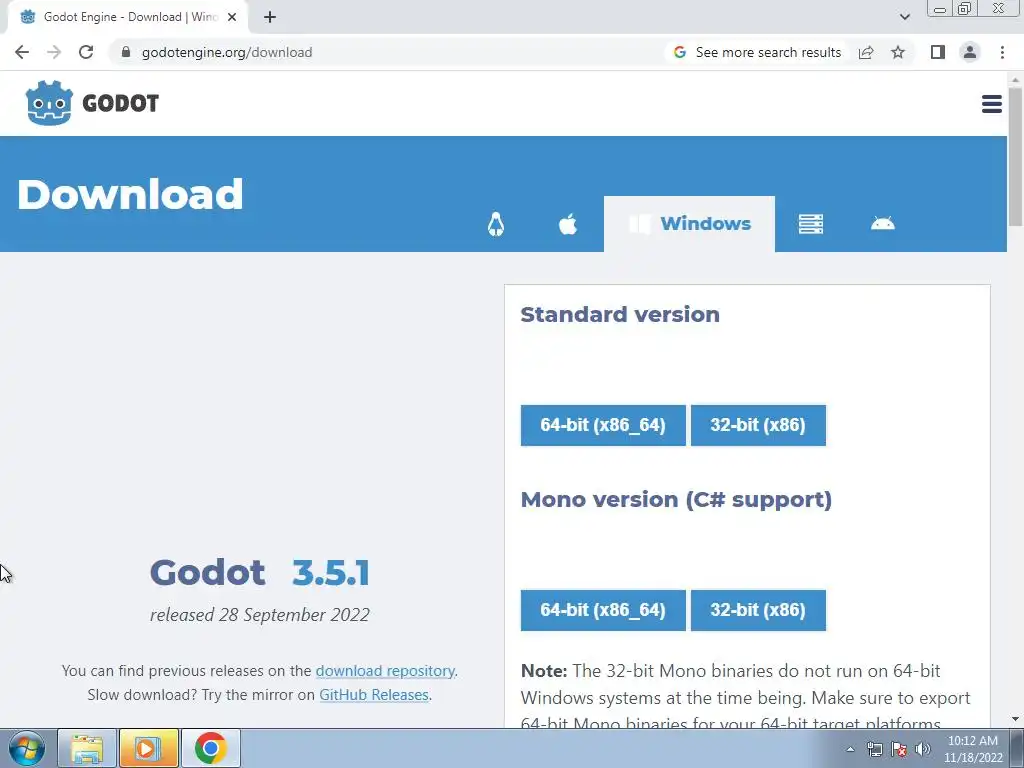Download Mono version 32-bit (x86)
This screenshot has height=768, width=1024.
(x=758, y=610)
